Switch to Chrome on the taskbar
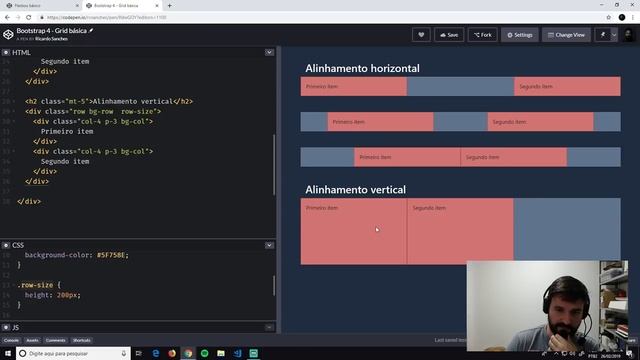Viewport: 640px width, 360px height. click(188, 353)
